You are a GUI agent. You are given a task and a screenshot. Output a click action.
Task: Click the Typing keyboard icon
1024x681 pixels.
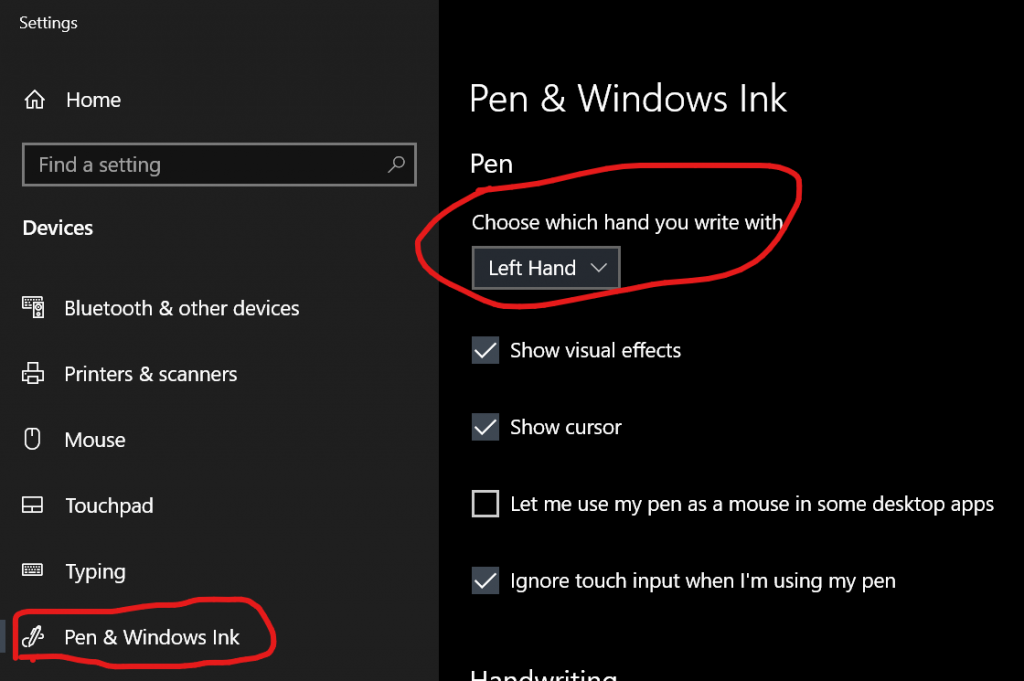click(33, 570)
